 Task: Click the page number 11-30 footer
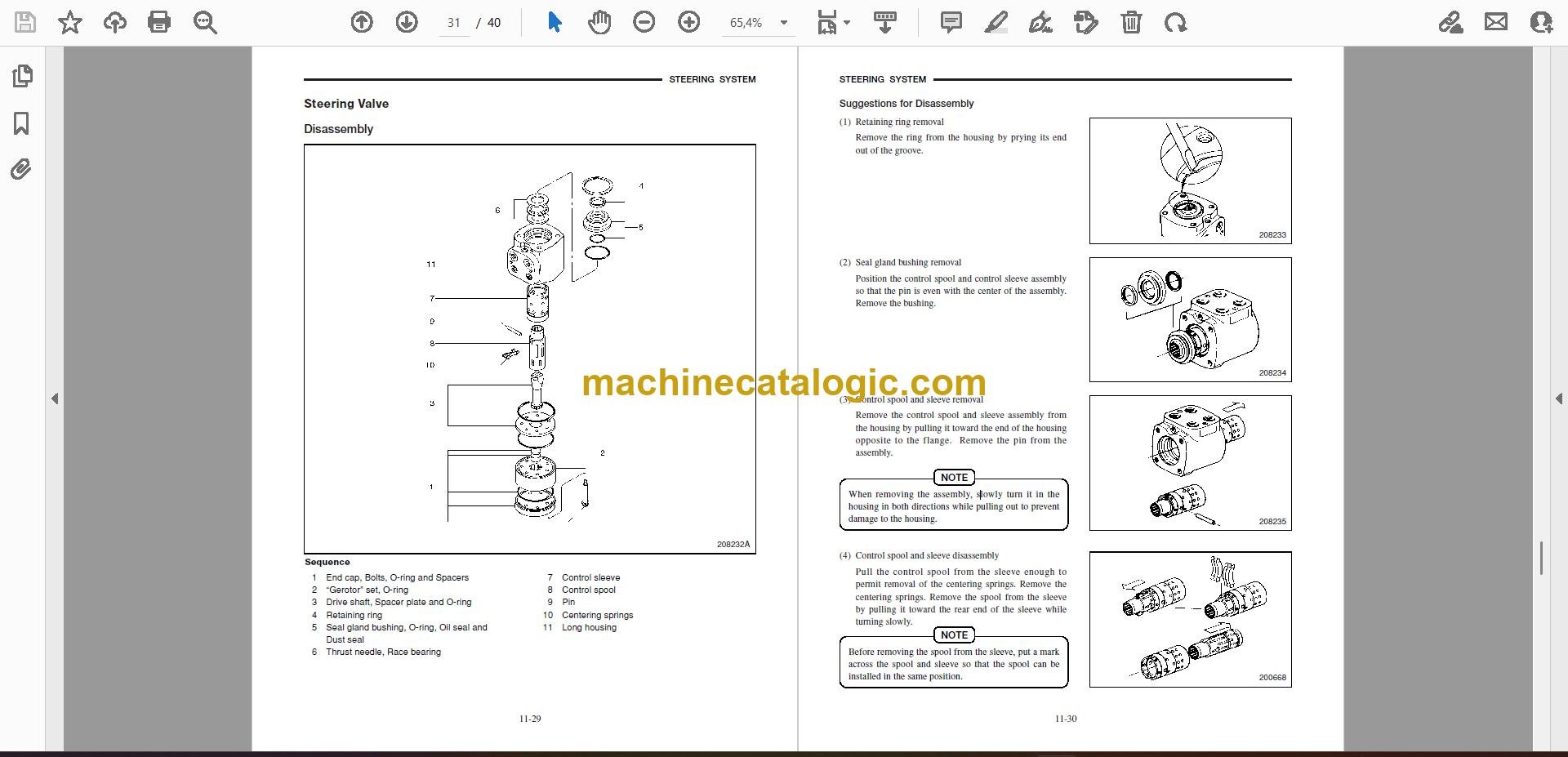(x=1066, y=719)
